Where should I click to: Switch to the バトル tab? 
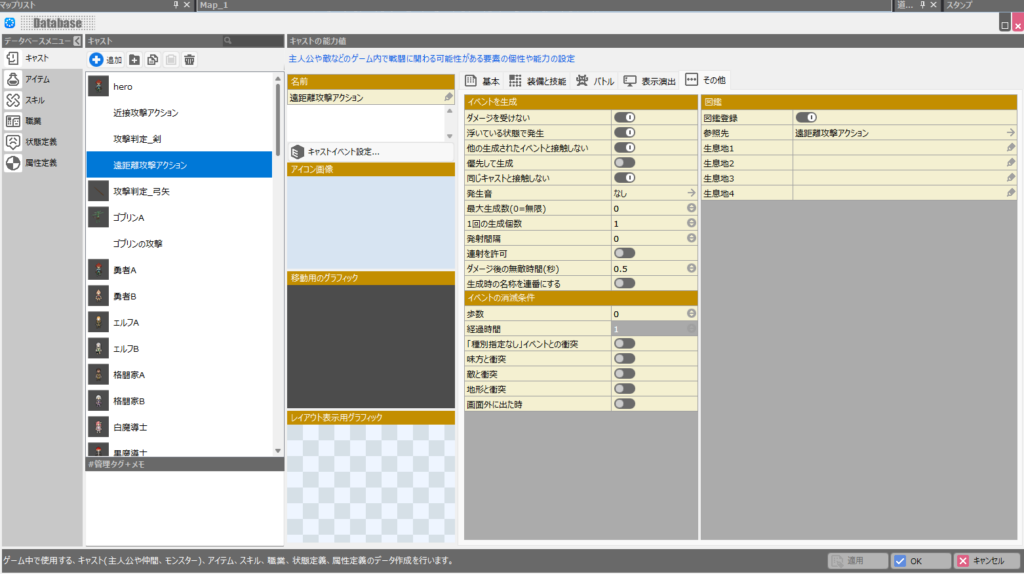pyautogui.click(x=596, y=80)
